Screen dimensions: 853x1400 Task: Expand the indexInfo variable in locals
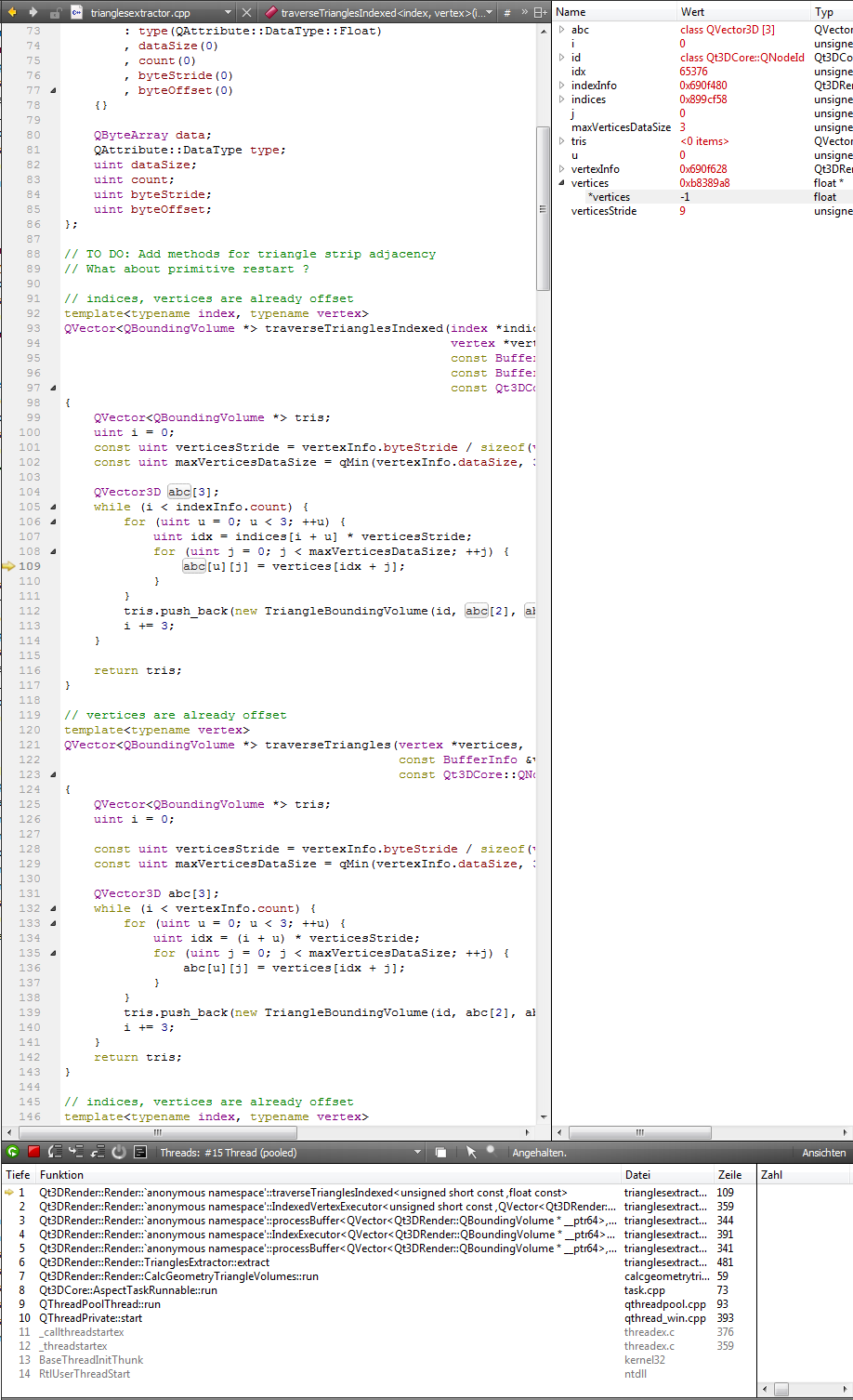[x=562, y=86]
